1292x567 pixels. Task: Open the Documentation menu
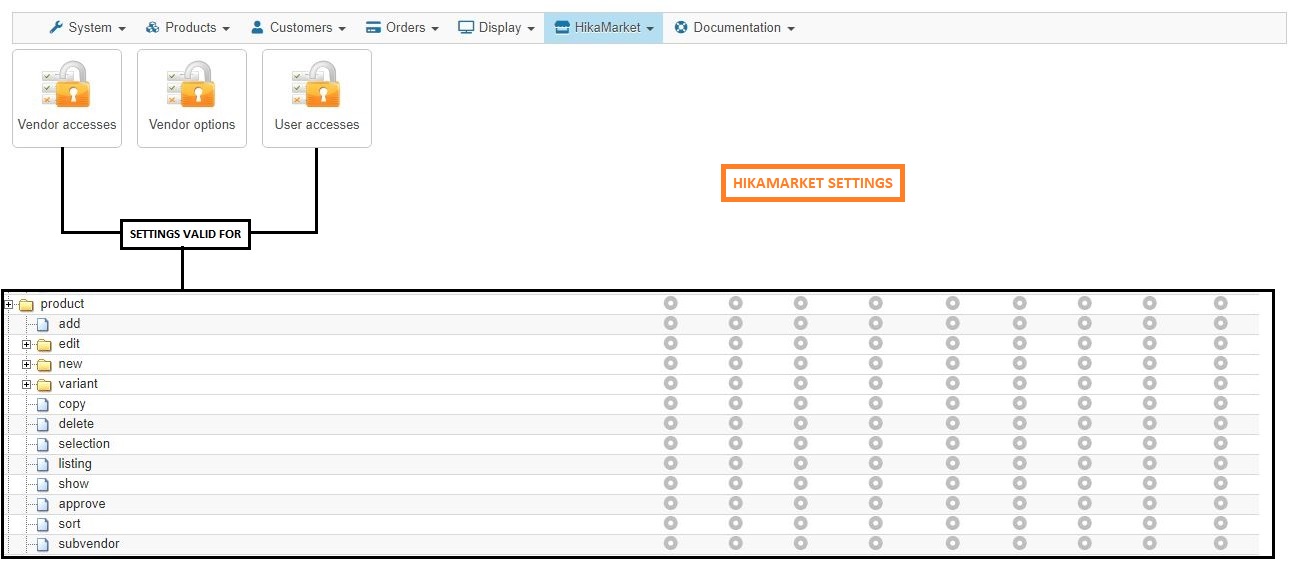(734, 28)
